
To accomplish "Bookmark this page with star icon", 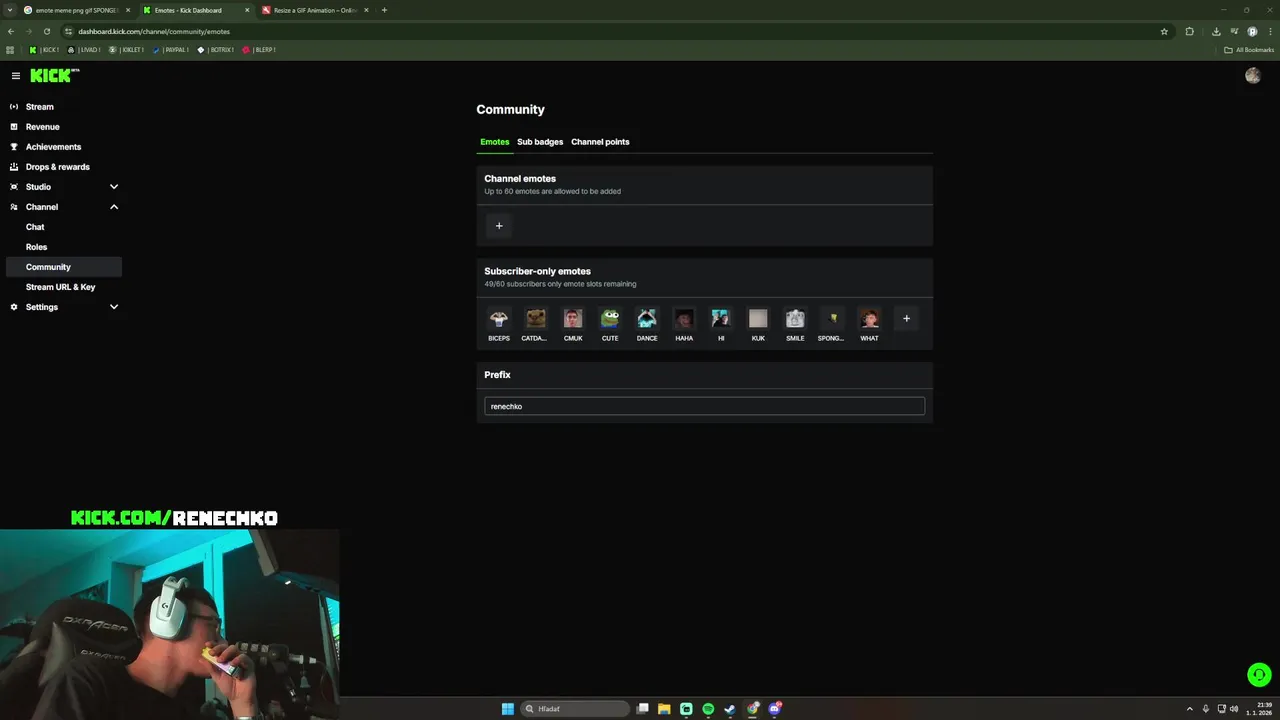I will tap(1164, 31).
